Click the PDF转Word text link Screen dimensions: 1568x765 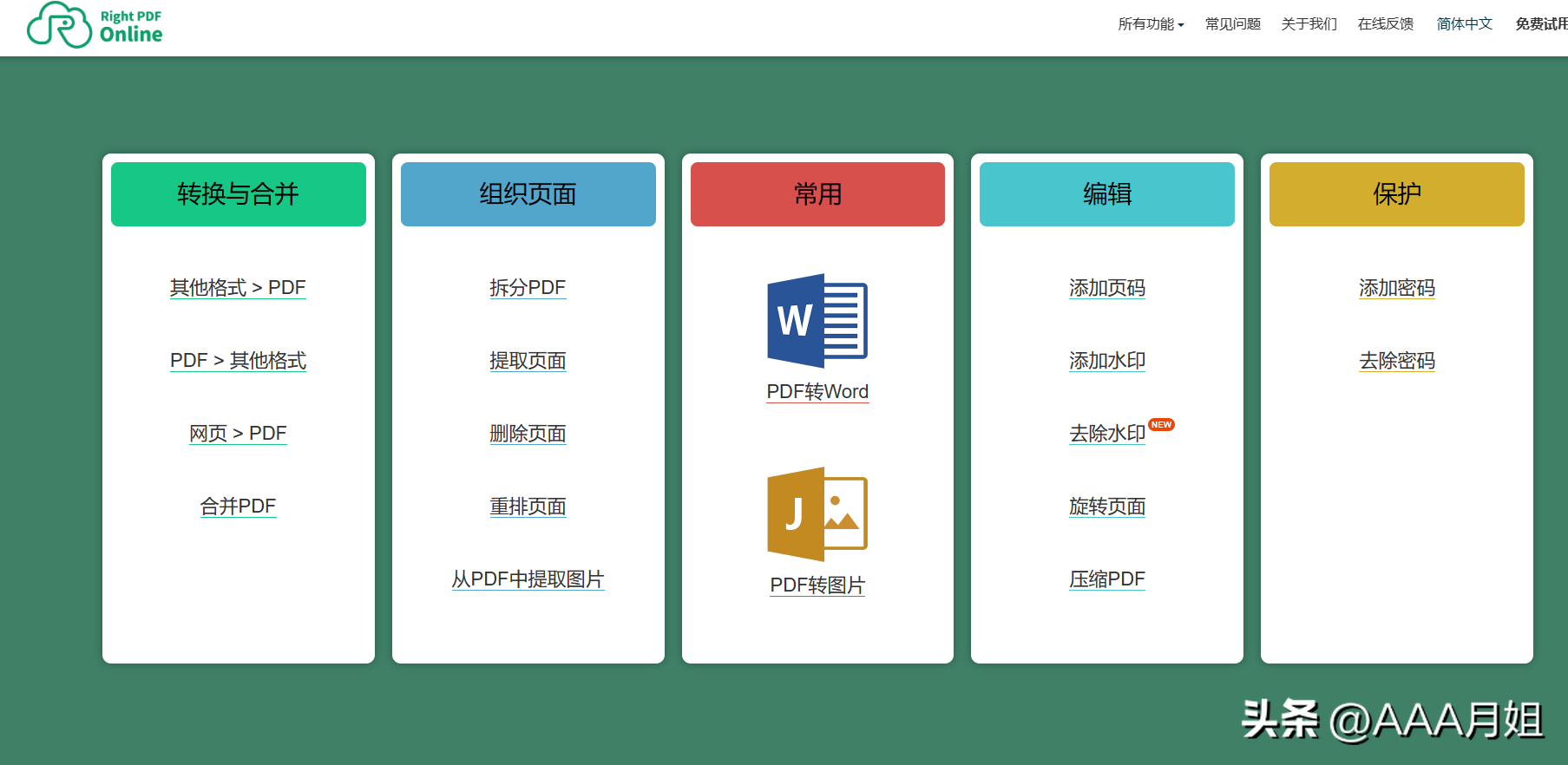(817, 392)
